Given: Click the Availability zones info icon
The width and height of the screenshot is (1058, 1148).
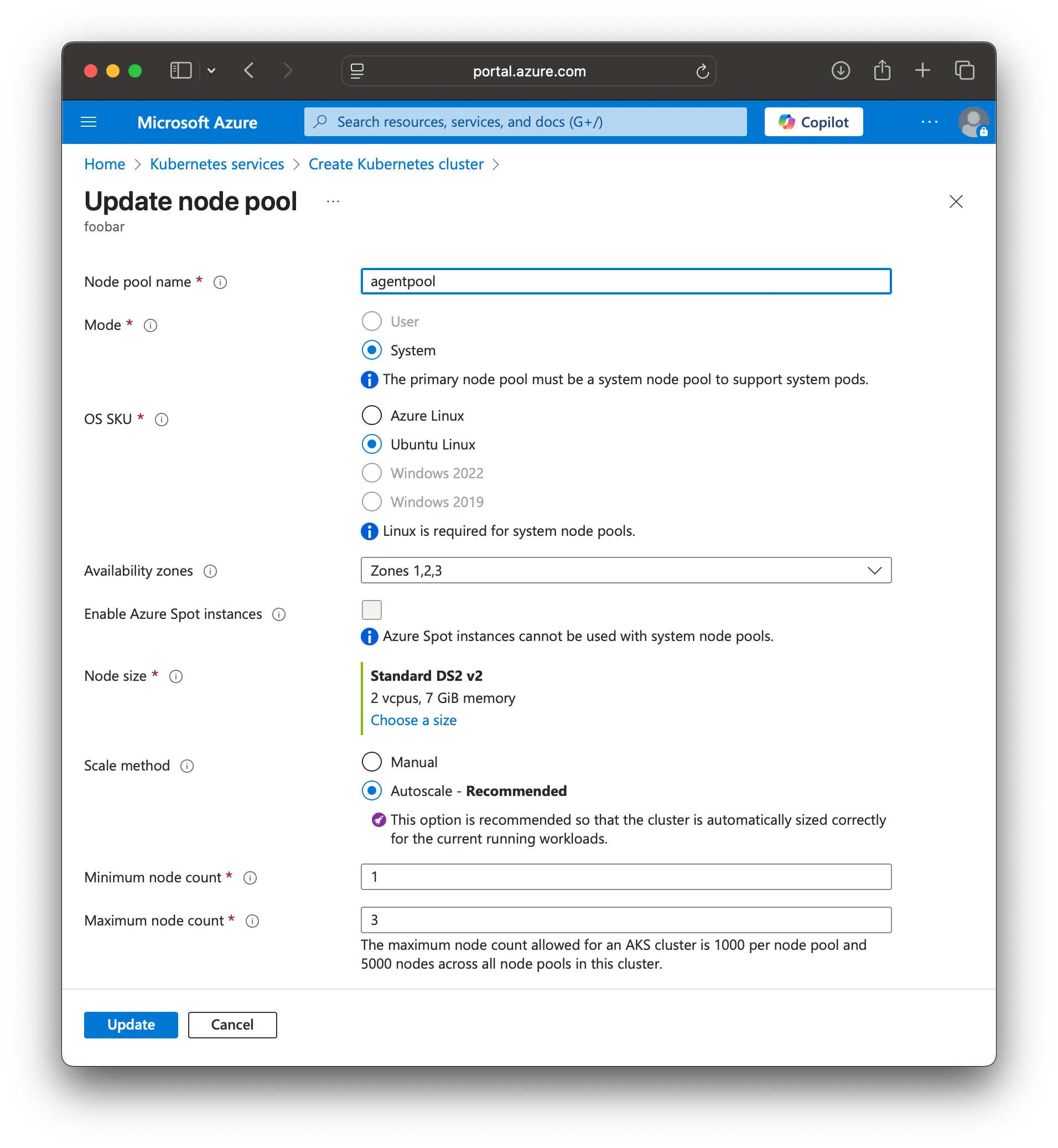Looking at the screenshot, I should (210, 571).
